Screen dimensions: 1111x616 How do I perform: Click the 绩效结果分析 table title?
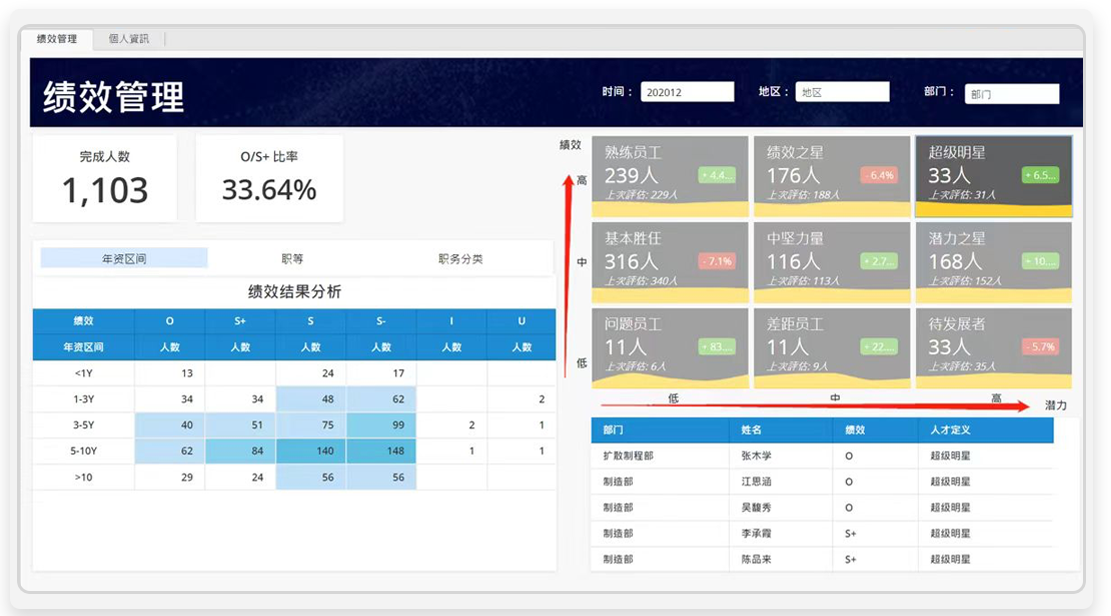coord(295,291)
